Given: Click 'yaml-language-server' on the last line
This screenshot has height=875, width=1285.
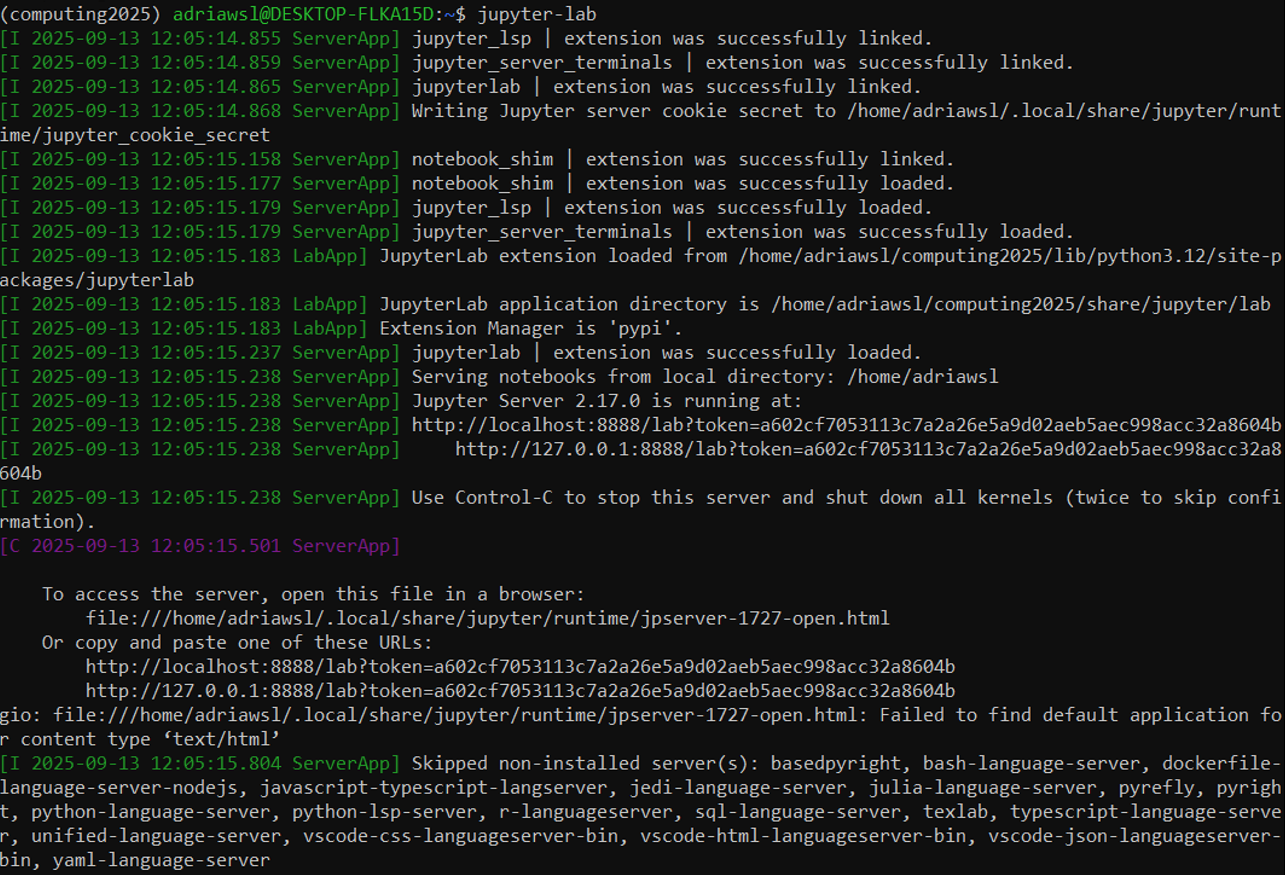Looking at the screenshot, I should (x=161, y=860).
